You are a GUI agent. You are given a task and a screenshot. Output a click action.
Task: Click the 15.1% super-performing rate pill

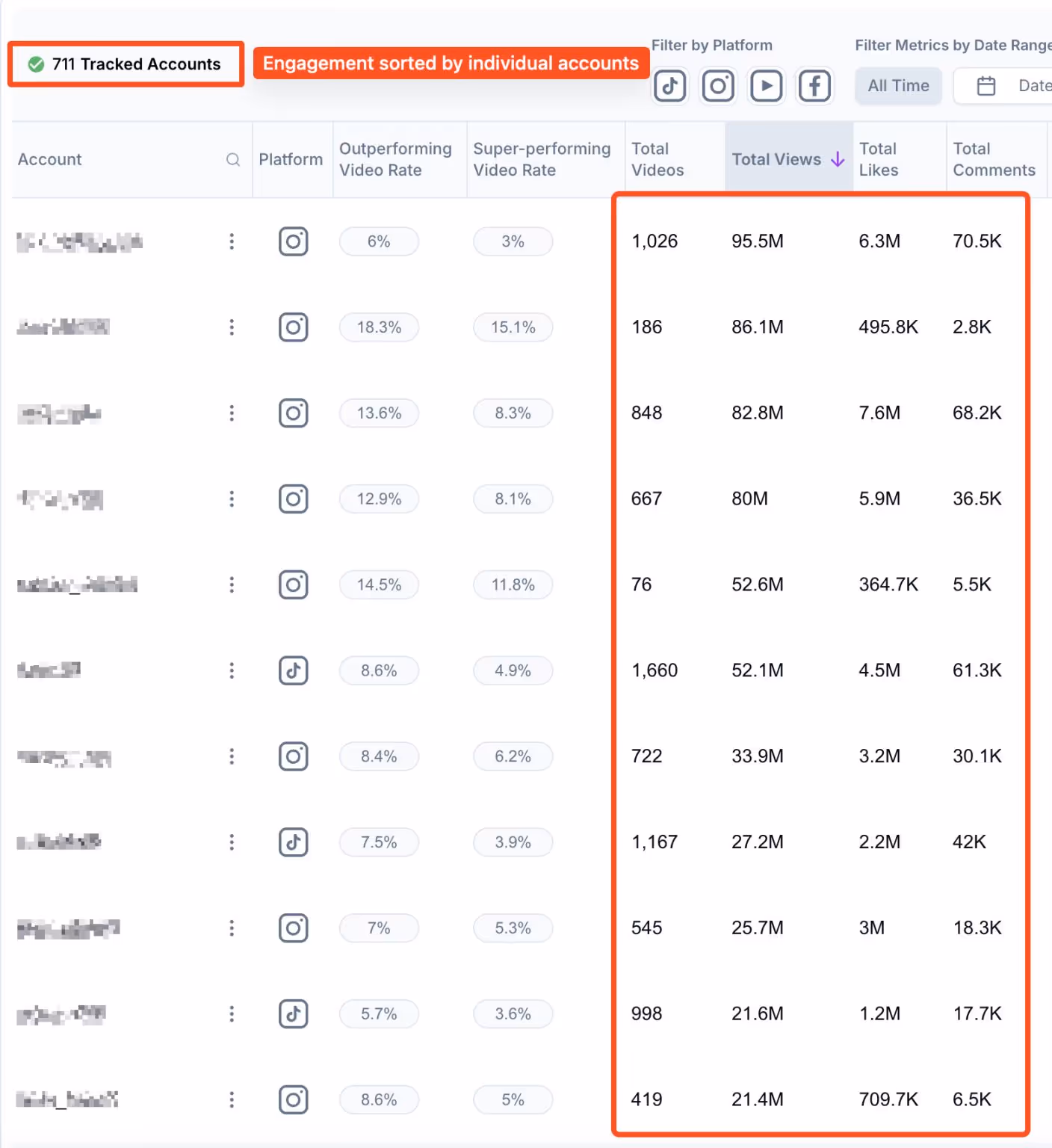[x=513, y=327]
